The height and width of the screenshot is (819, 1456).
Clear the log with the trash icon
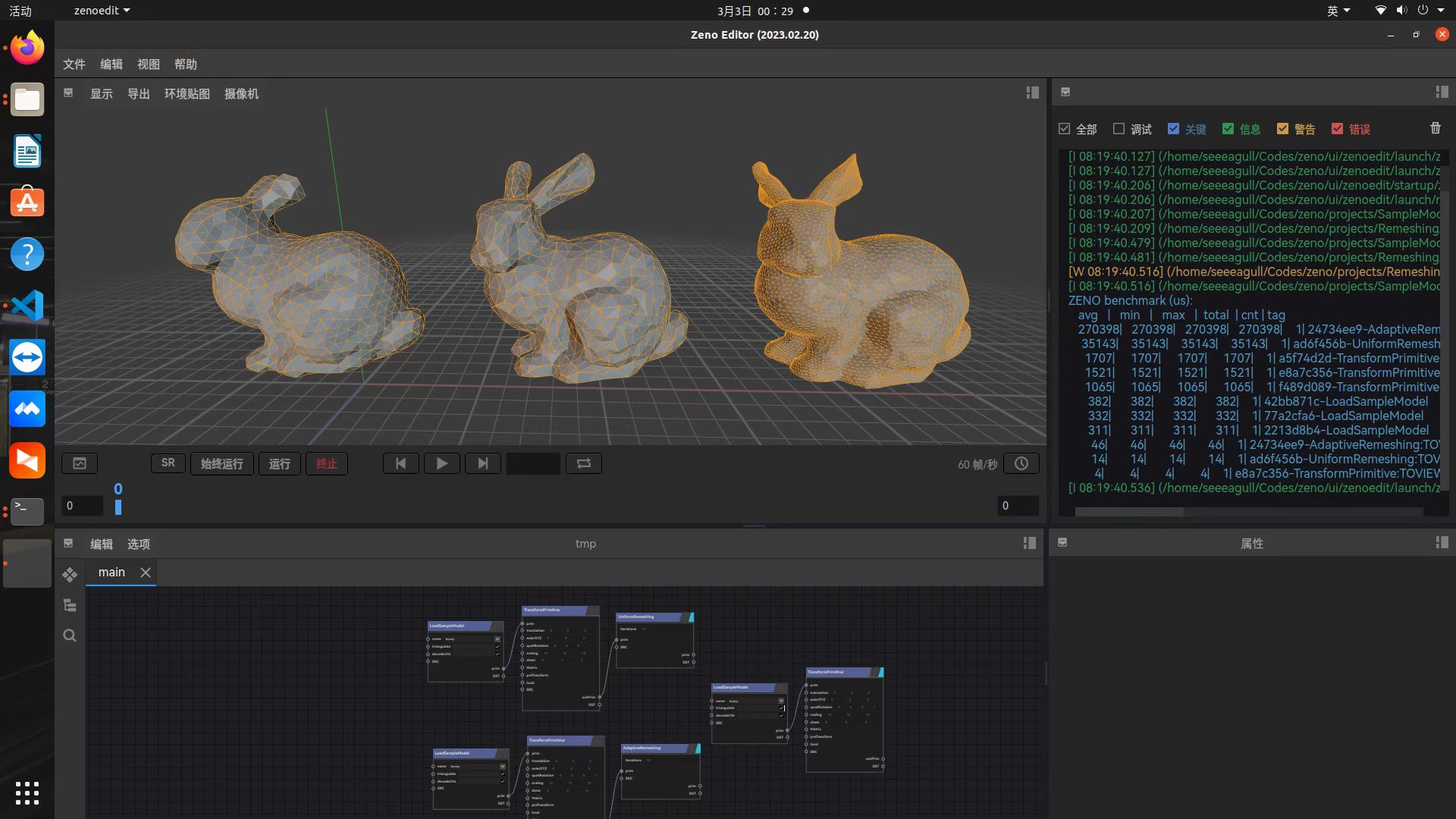1435,128
